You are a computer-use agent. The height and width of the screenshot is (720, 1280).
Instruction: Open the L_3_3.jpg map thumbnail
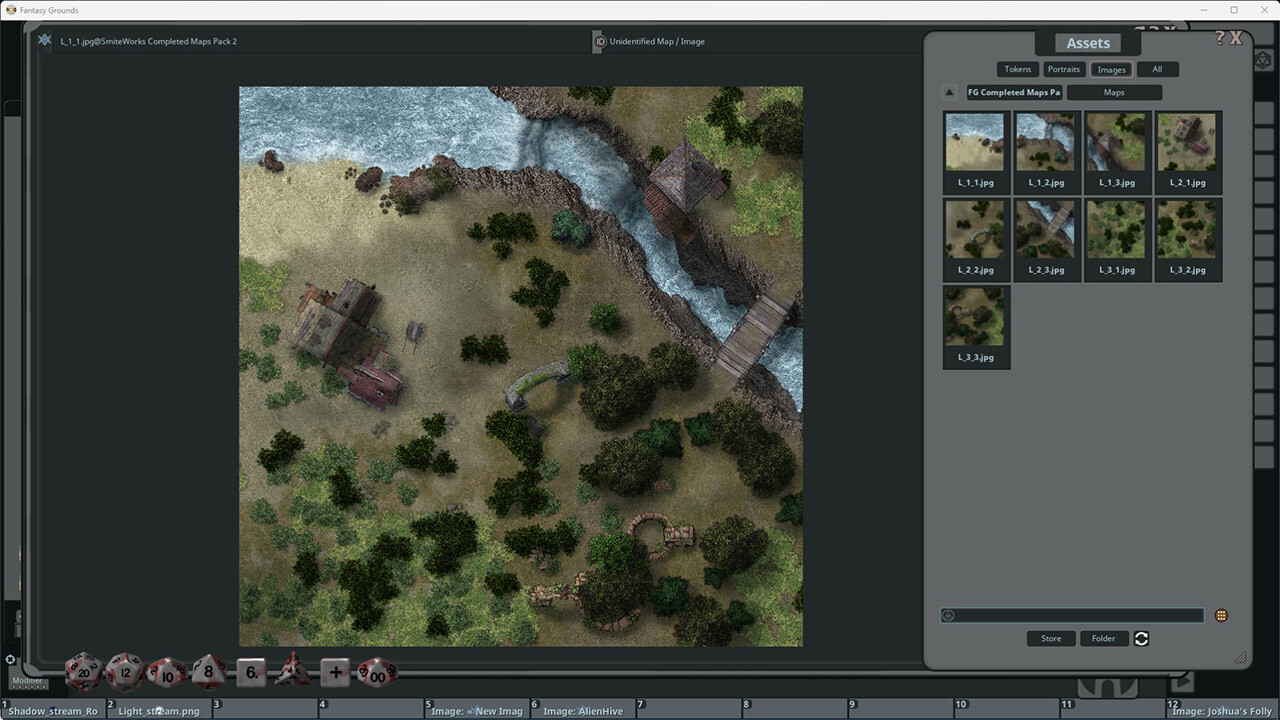coord(975,317)
